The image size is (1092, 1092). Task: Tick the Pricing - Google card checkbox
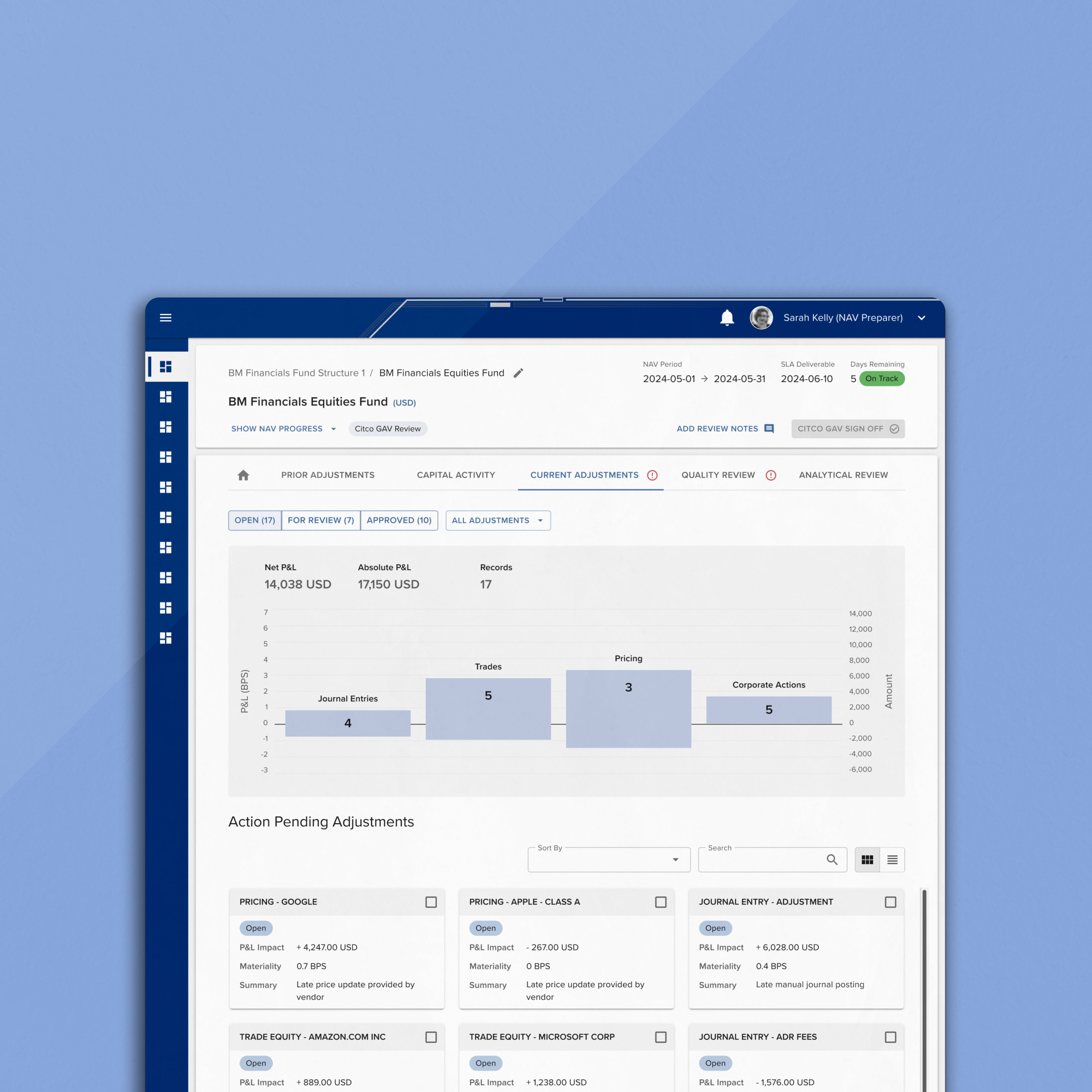(x=431, y=902)
